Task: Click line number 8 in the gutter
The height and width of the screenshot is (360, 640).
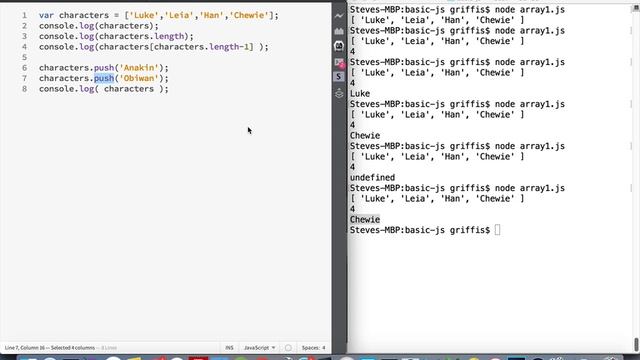Action: click(x=24, y=89)
